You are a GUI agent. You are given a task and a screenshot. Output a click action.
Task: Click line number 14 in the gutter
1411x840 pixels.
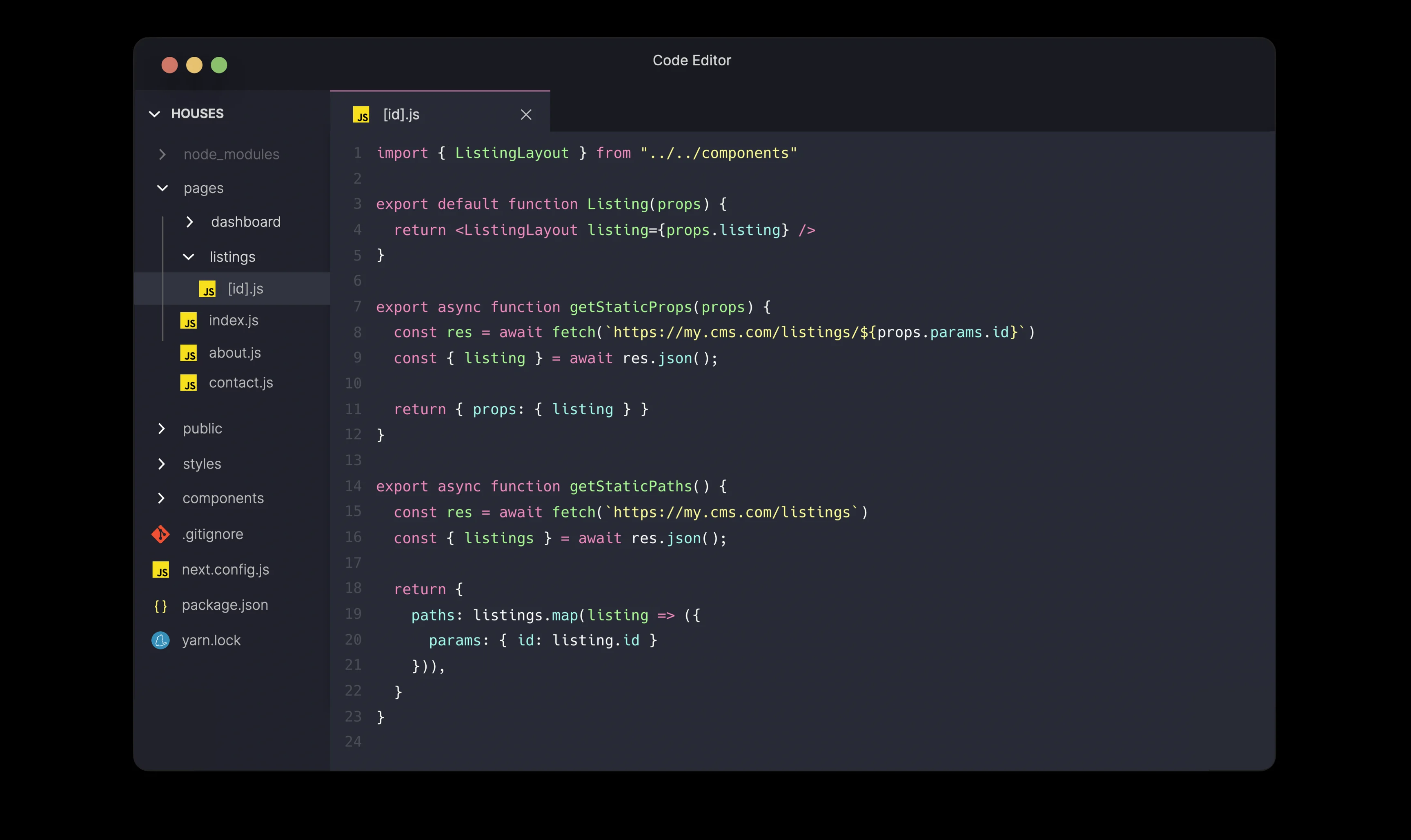(x=353, y=486)
